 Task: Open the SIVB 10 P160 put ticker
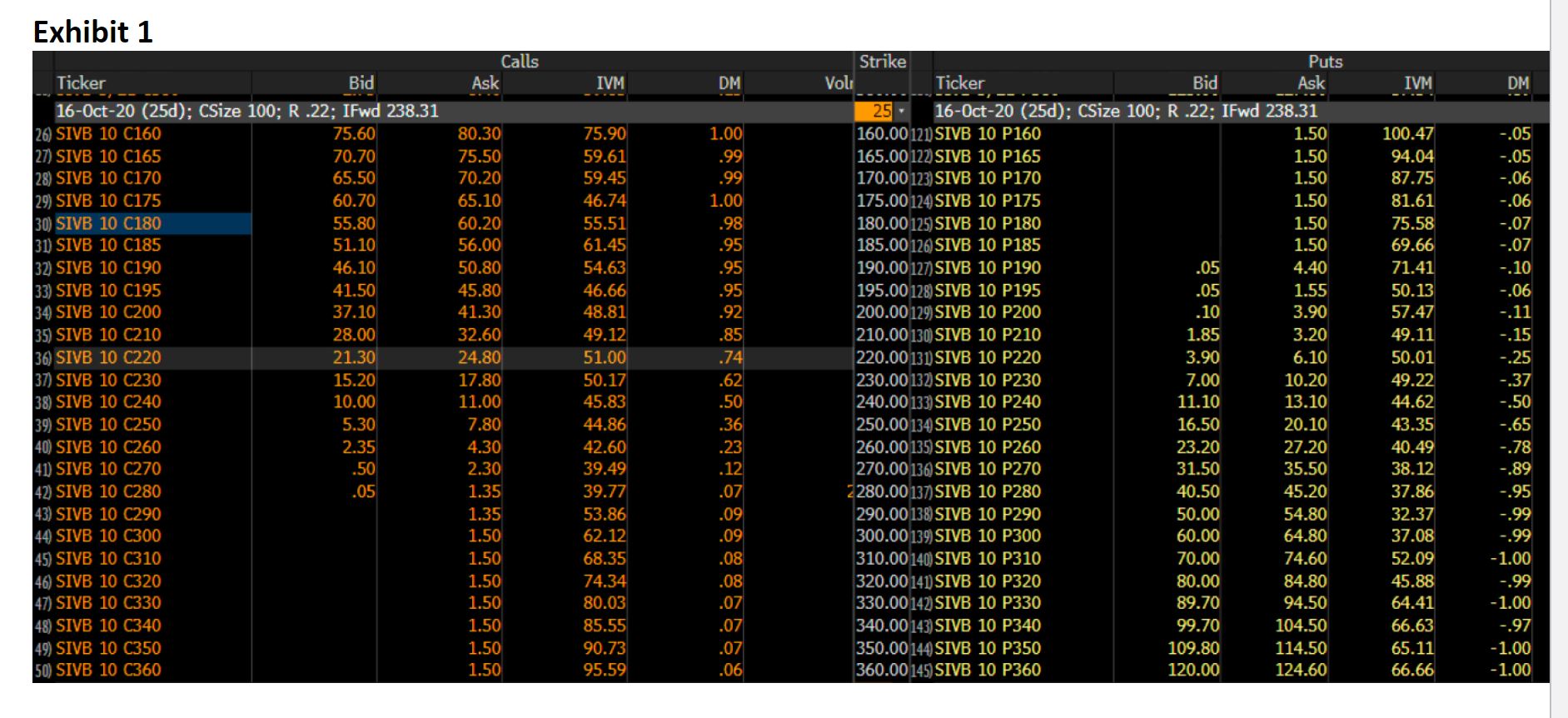988,134
